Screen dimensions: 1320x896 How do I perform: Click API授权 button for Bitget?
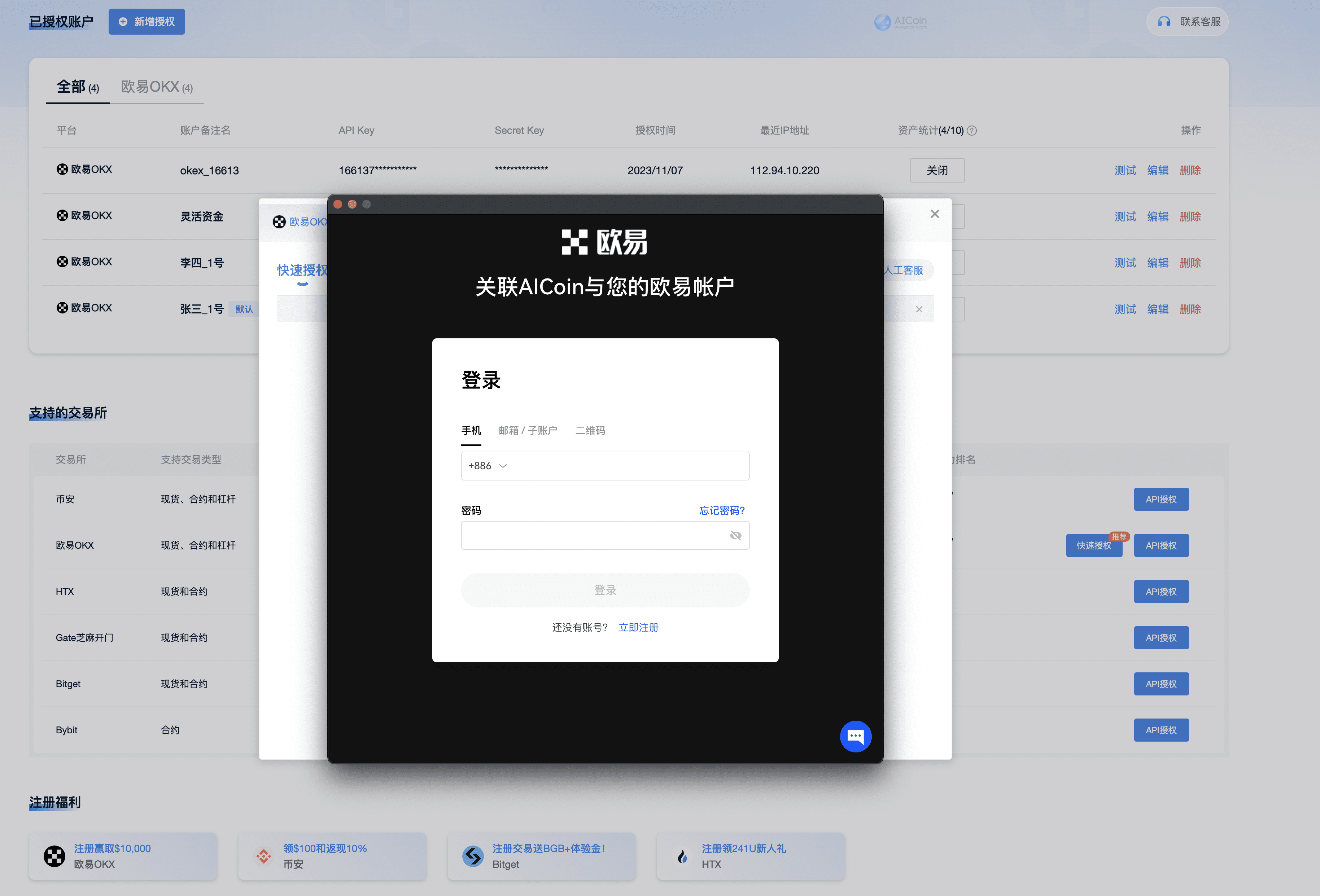[1161, 684]
